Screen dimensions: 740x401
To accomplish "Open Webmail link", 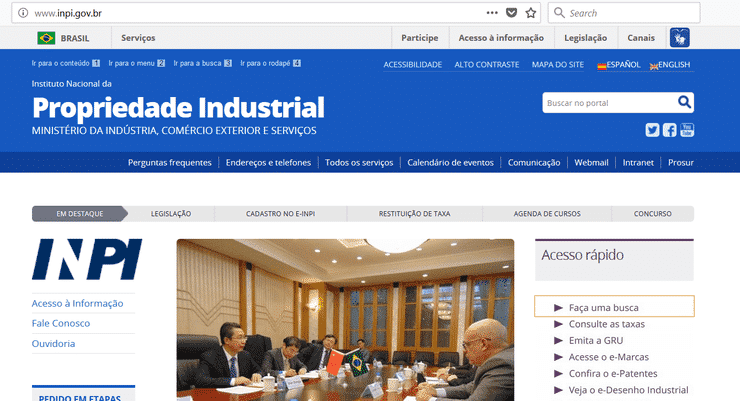I will coord(591,162).
